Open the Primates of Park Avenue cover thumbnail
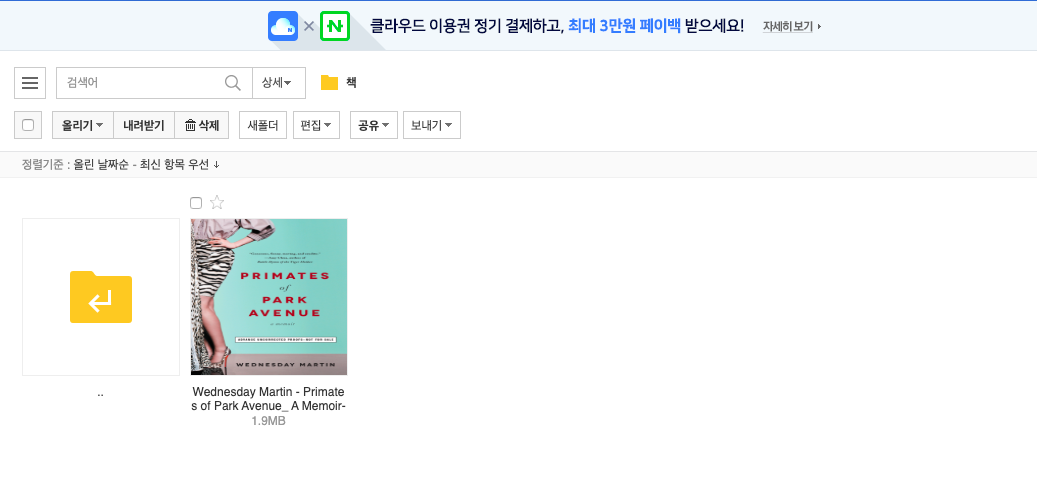Viewport: 1037px width, 496px height. [x=269, y=297]
